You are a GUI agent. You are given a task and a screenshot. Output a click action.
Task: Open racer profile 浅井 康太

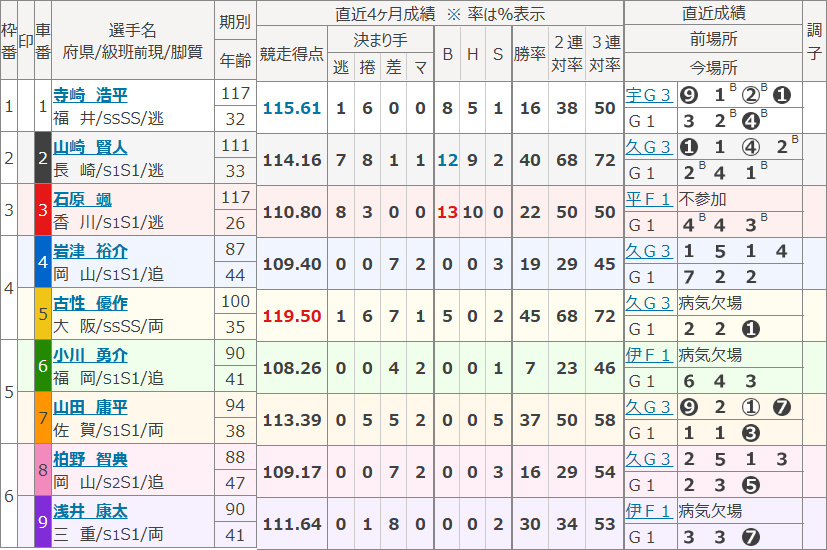(90, 512)
